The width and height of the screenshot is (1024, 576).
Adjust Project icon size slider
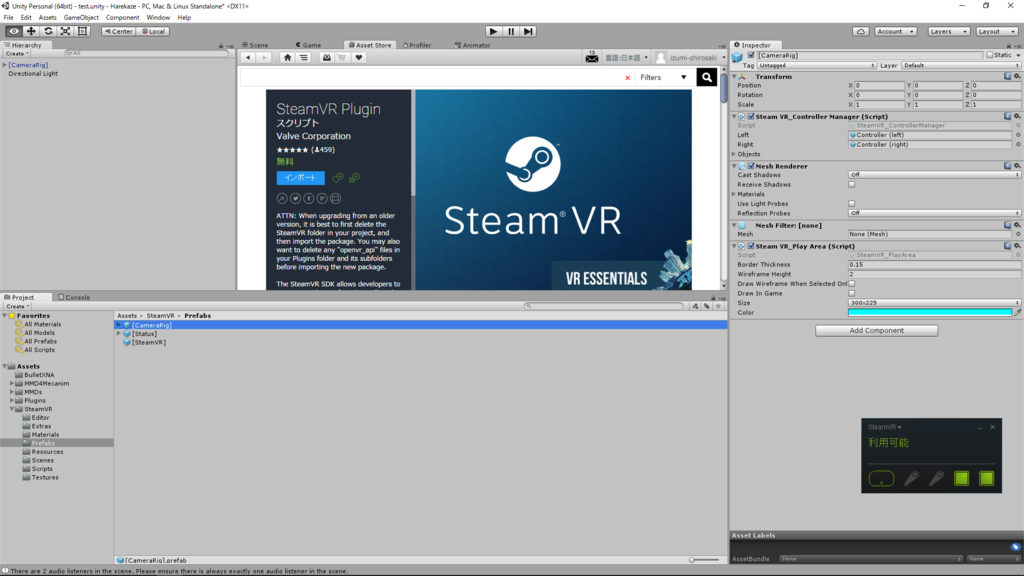click(x=703, y=560)
